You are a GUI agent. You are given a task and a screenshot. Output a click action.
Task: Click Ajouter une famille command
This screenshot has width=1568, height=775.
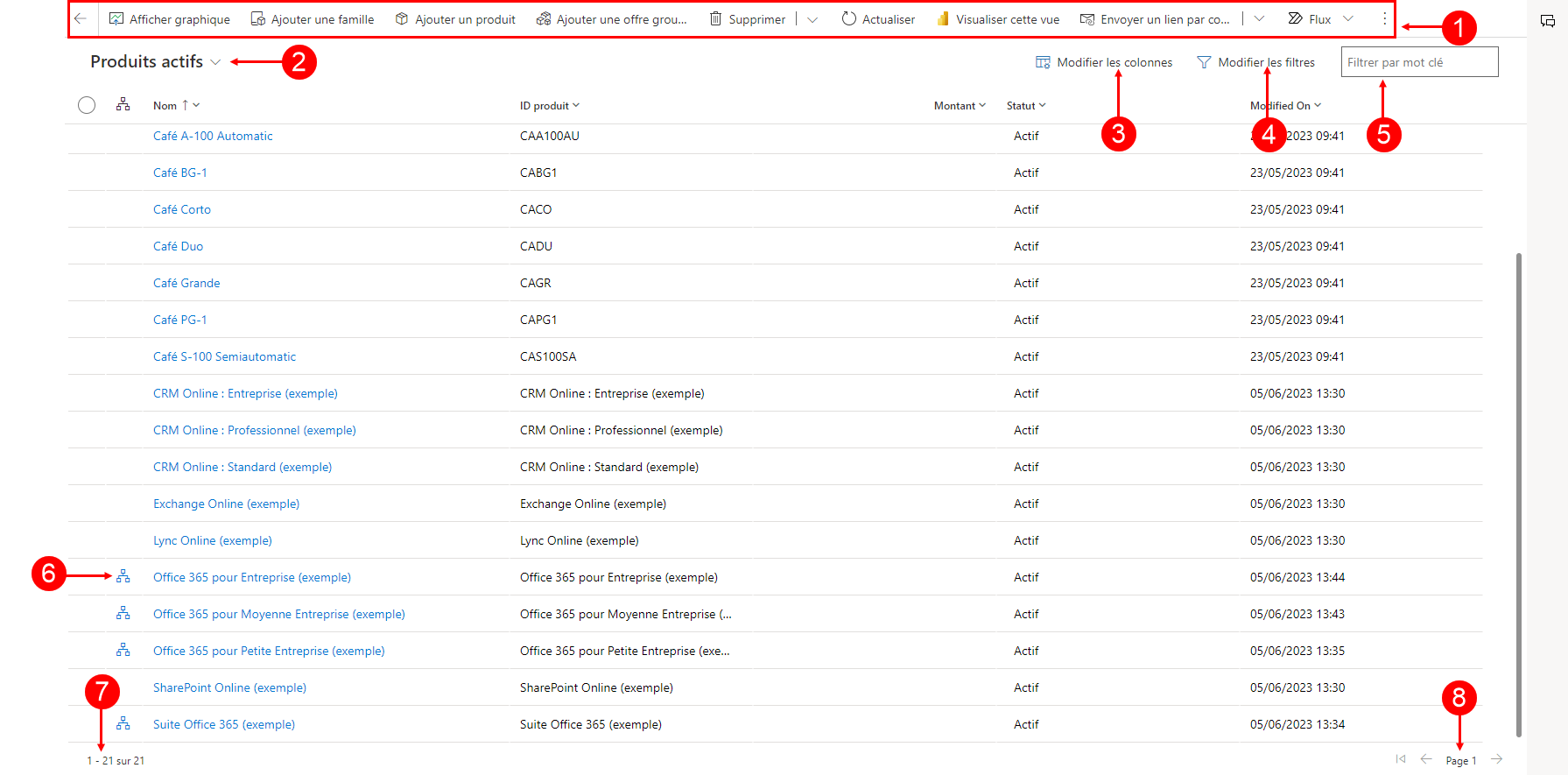(313, 19)
